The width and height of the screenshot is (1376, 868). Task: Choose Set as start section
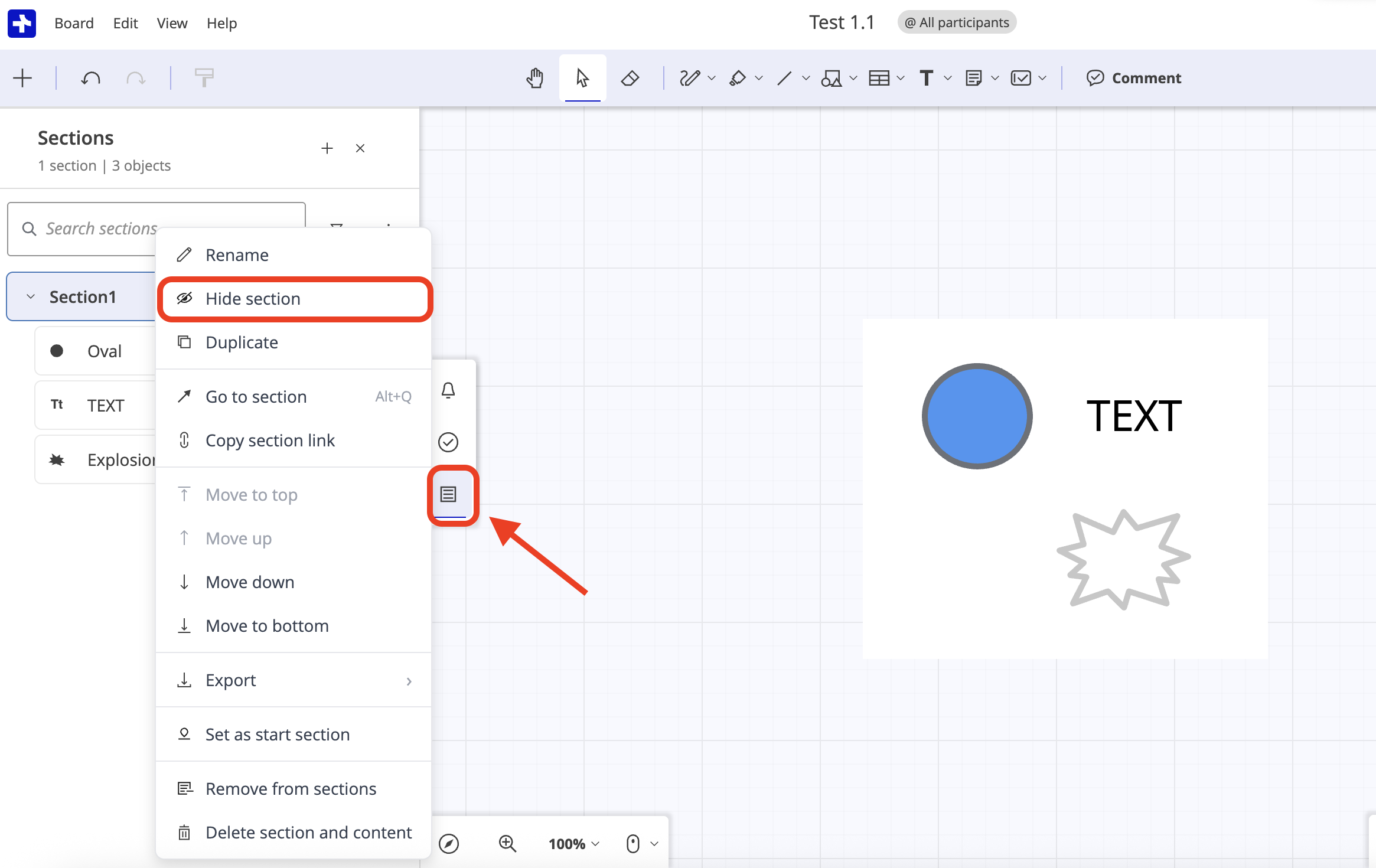pyautogui.click(x=294, y=735)
